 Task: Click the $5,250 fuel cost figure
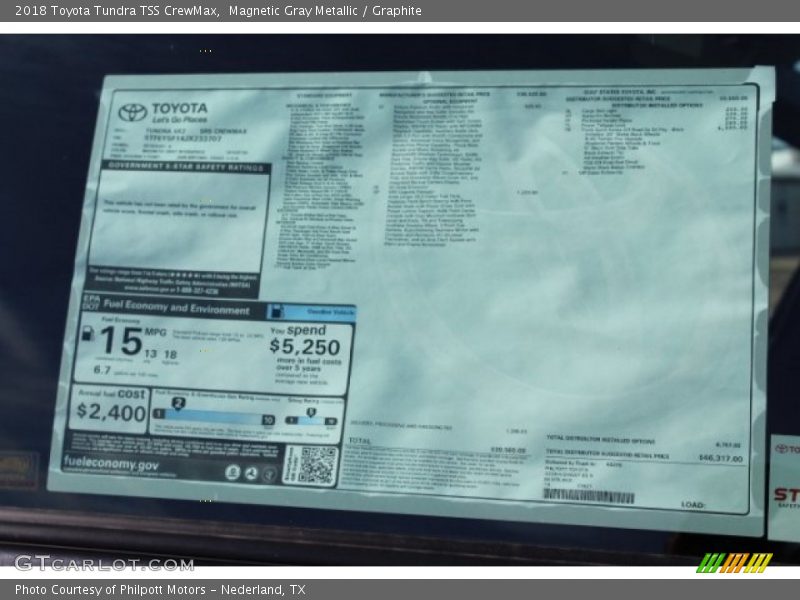[x=305, y=347]
